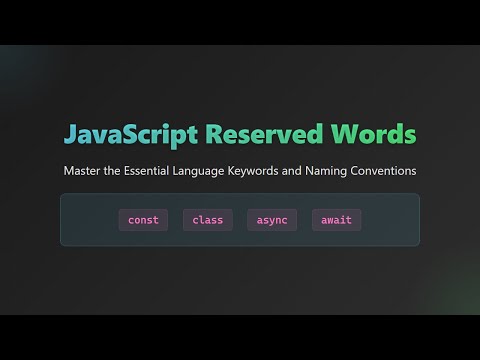The width and height of the screenshot is (480, 360).
Task: Click the class keyword chip
Action: coord(208,220)
